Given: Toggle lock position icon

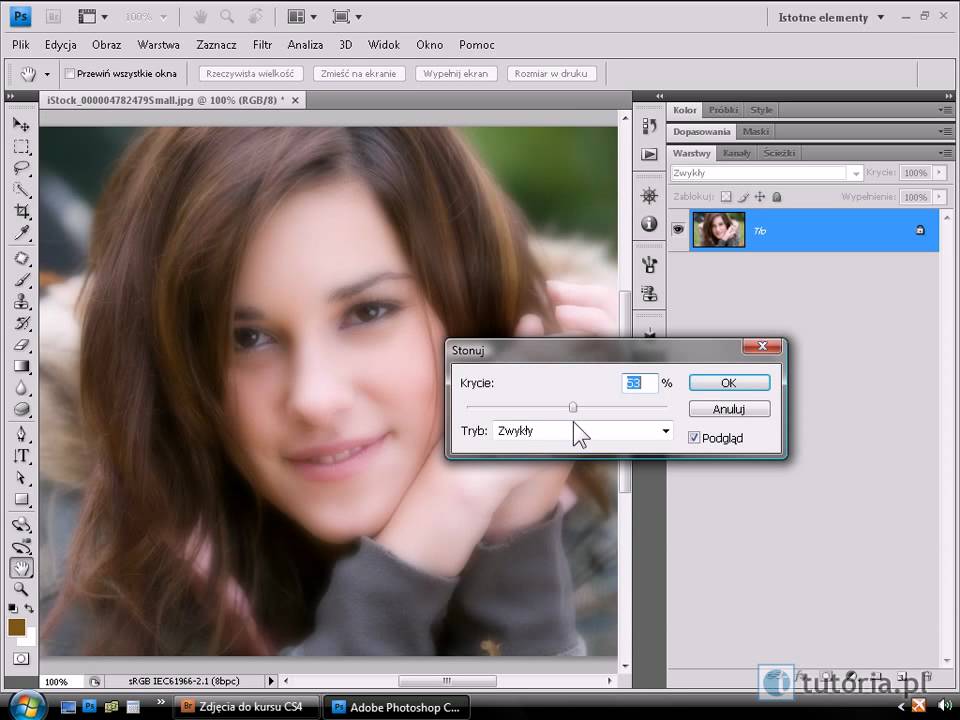Looking at the screenshot, I should (x=760, y=197).
